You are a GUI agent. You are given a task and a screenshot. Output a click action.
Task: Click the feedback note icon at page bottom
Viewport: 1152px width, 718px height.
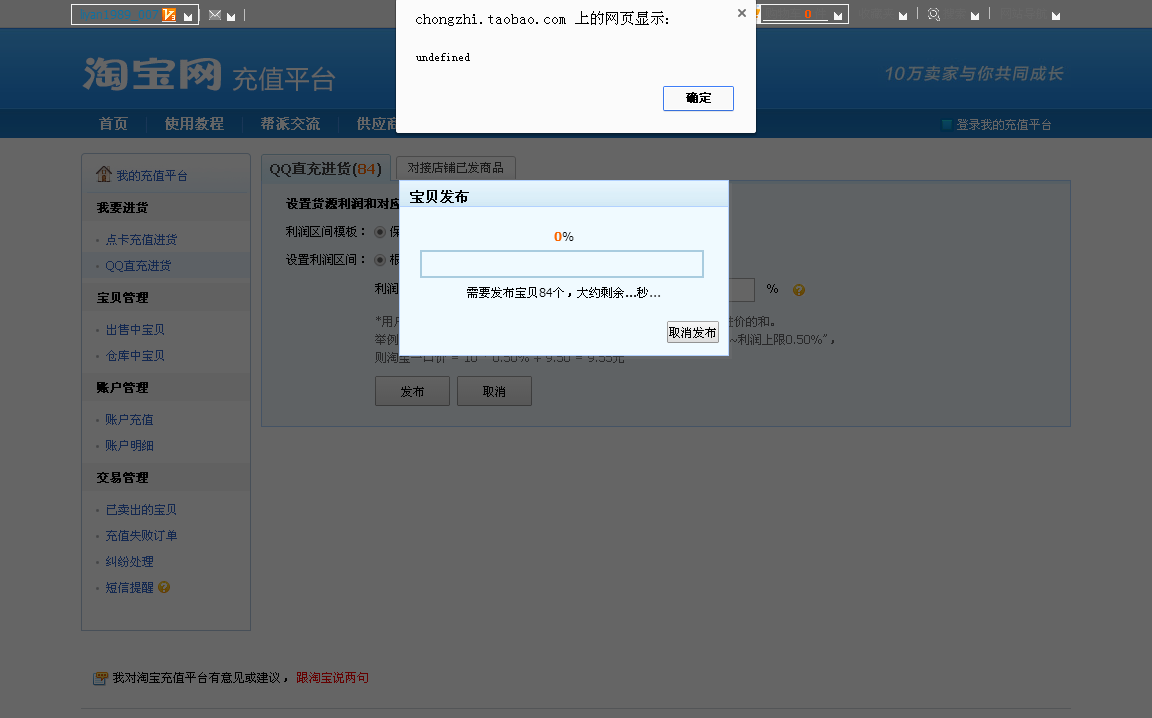[x=100, y=678]
